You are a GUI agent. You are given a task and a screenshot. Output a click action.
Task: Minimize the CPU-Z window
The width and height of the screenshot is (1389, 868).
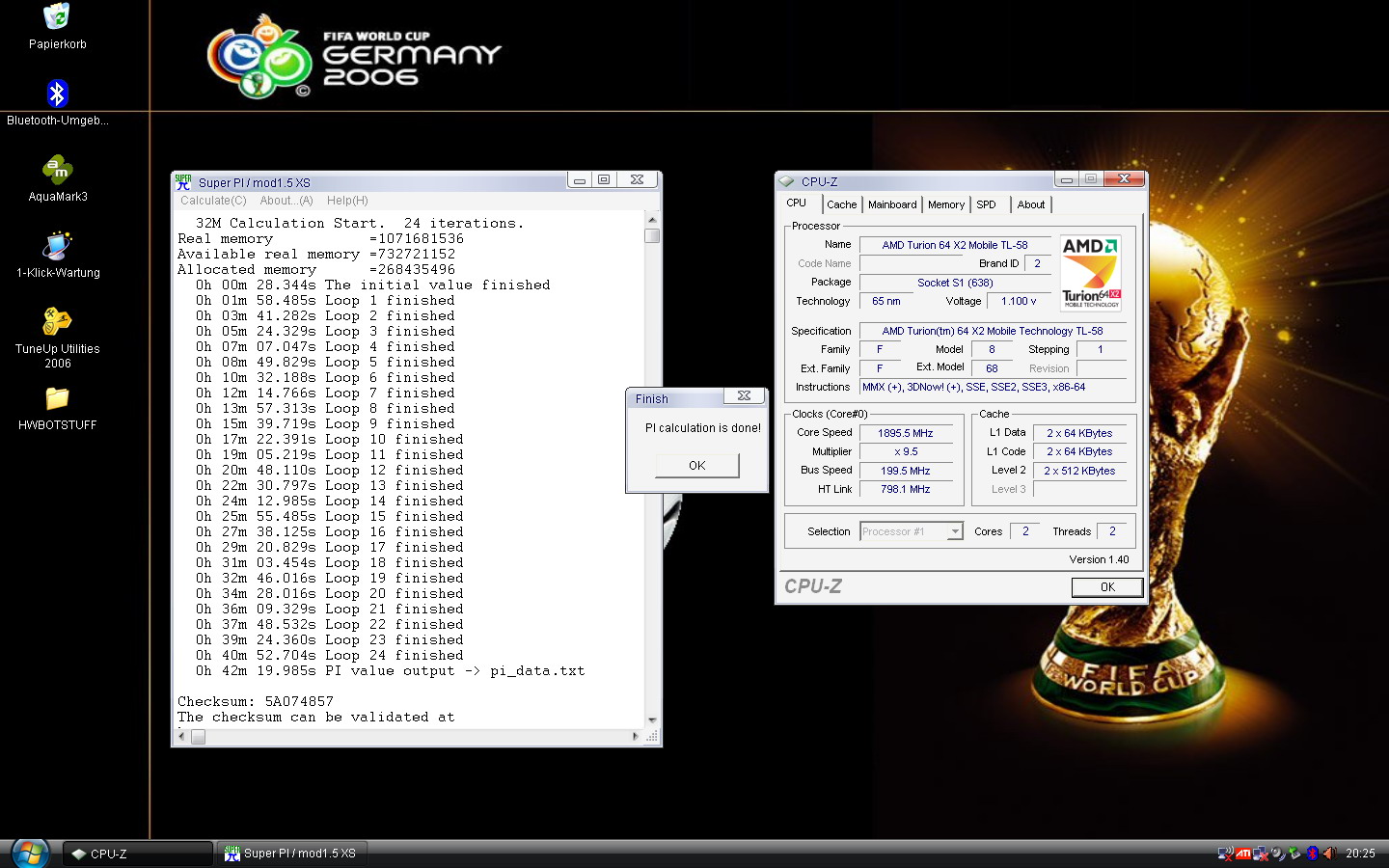[x=1066, y=179]
